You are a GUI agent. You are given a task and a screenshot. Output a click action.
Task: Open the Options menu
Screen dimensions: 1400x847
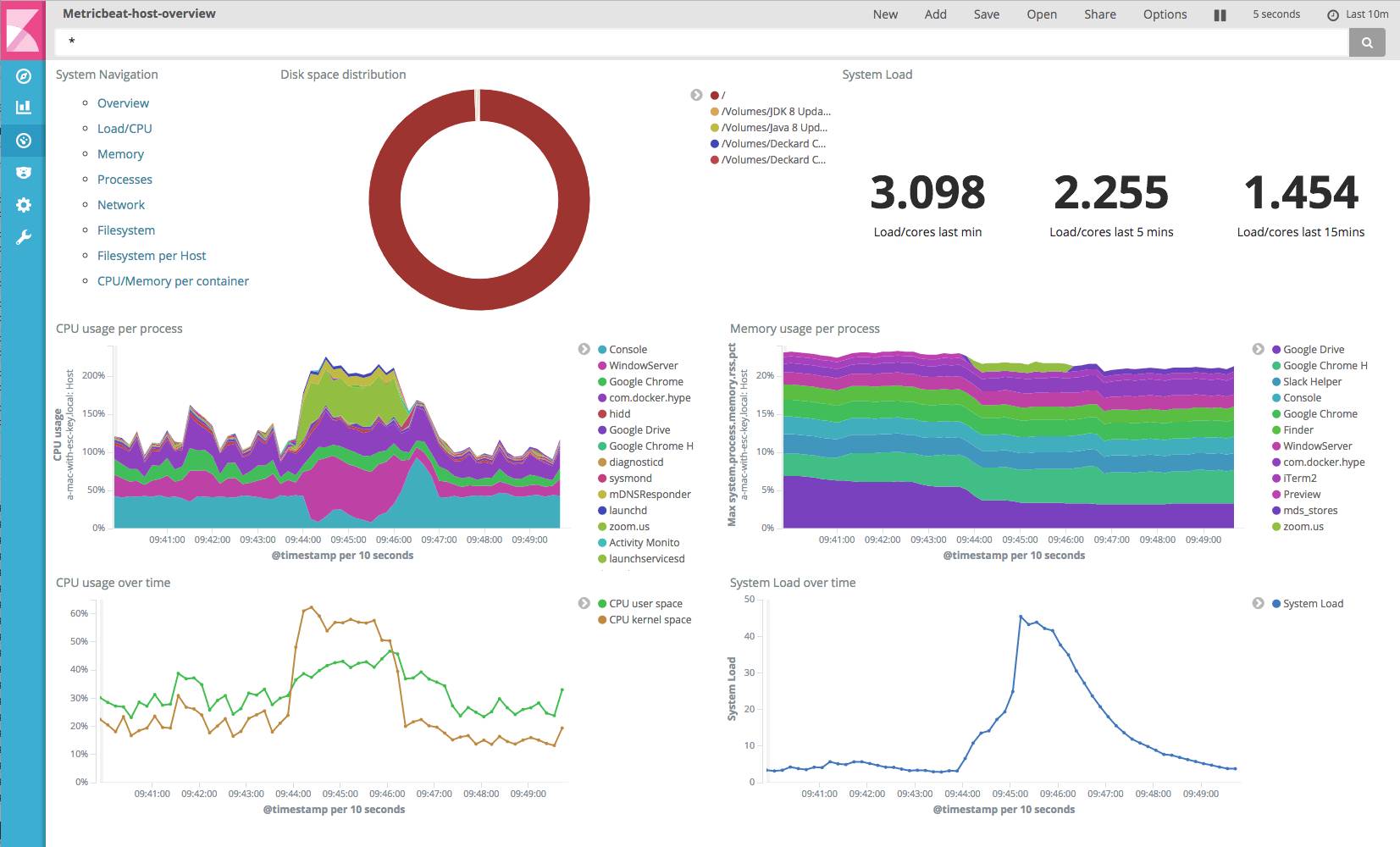[x=1165, y=14]
